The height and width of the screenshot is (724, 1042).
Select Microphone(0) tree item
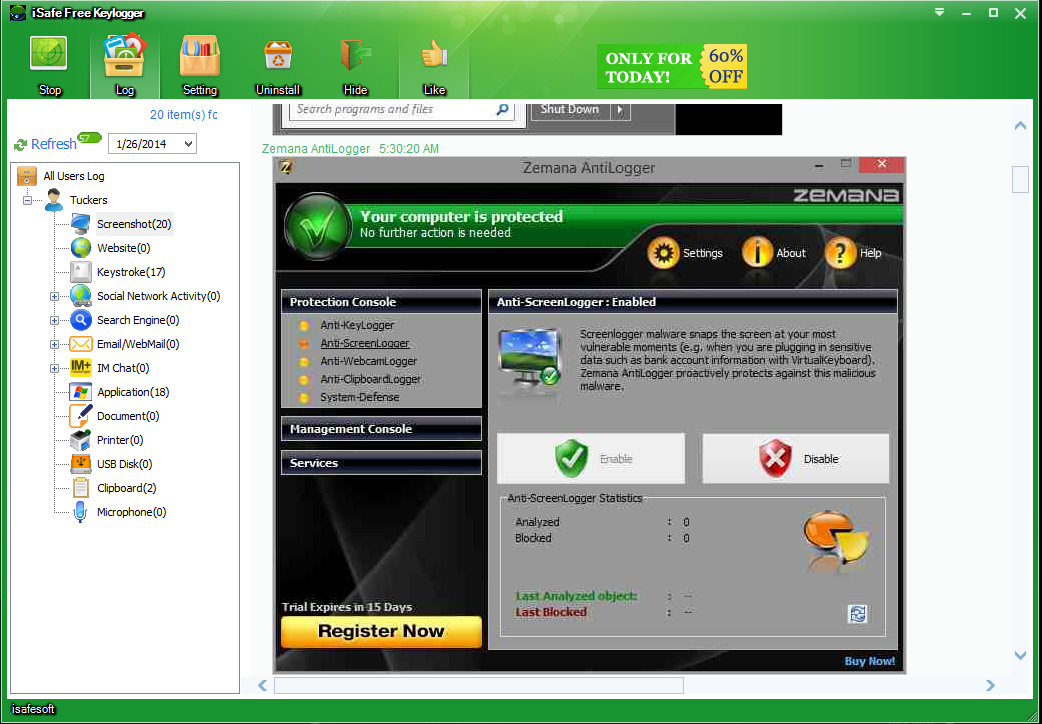coord(132,512)
